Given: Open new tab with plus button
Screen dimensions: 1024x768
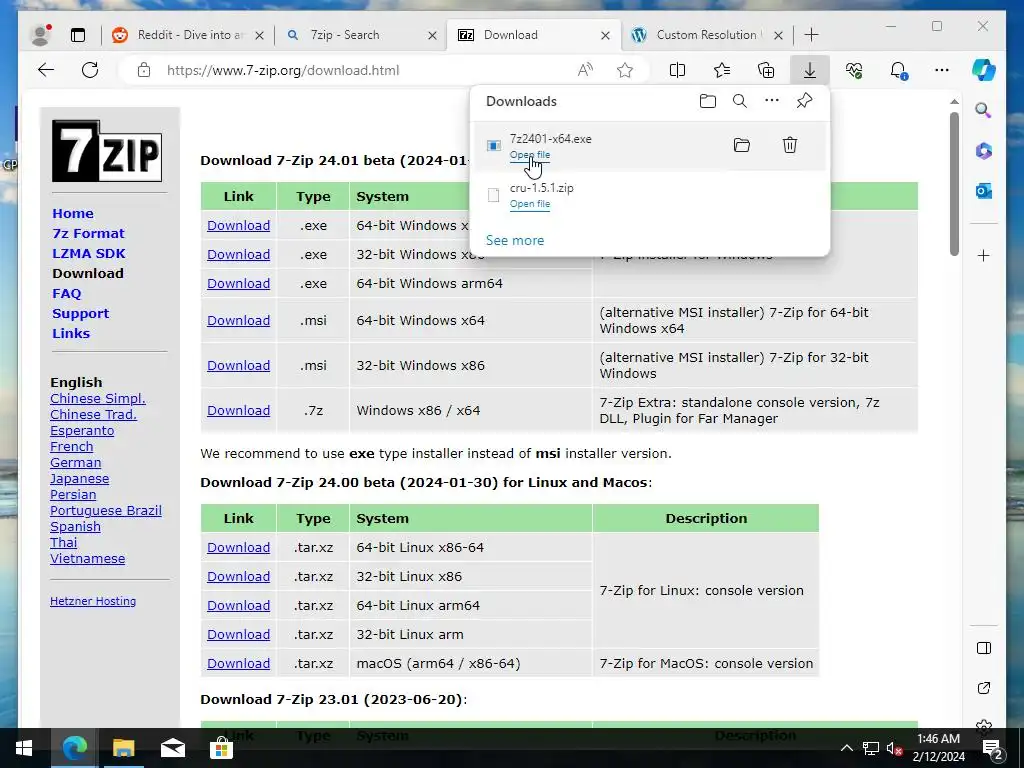Looking at the screenshot, I should click(811, 35).
